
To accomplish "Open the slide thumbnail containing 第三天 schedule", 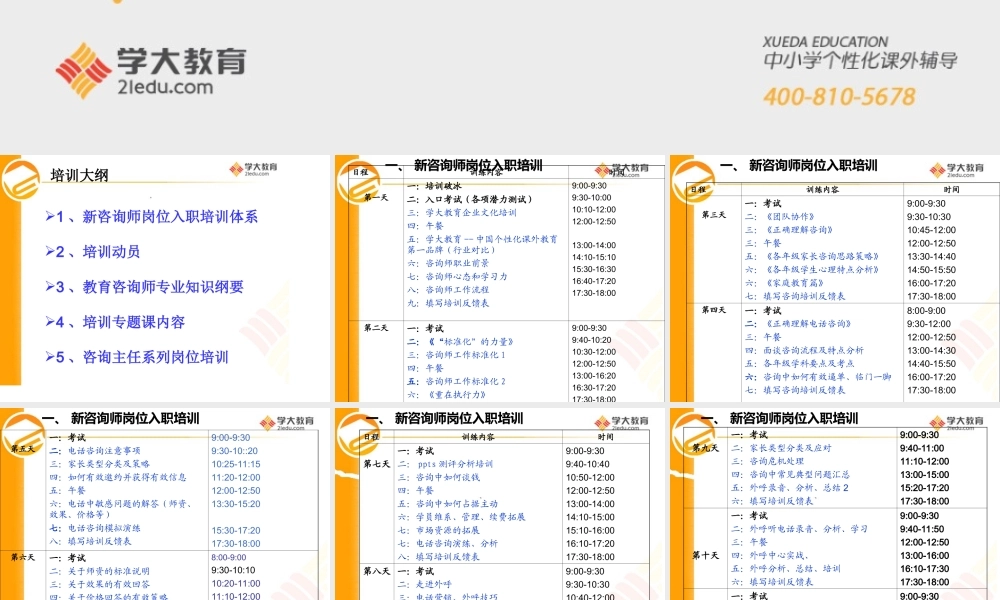I will [x=835, y=278].
